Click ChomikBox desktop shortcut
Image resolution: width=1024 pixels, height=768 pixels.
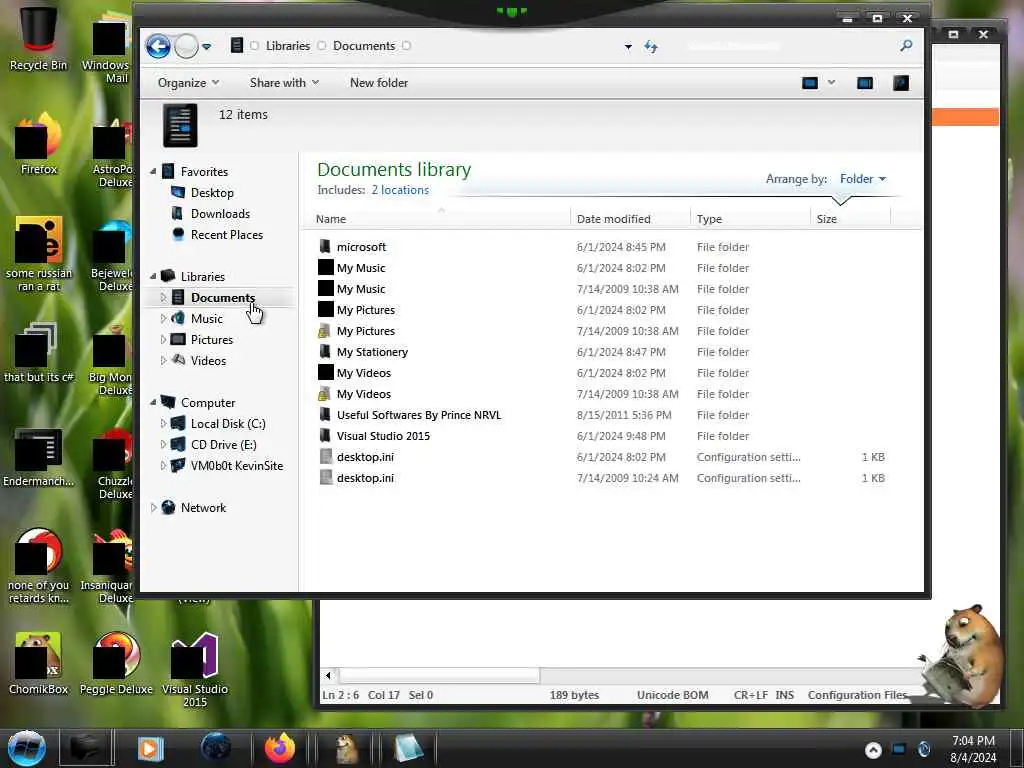39,664
